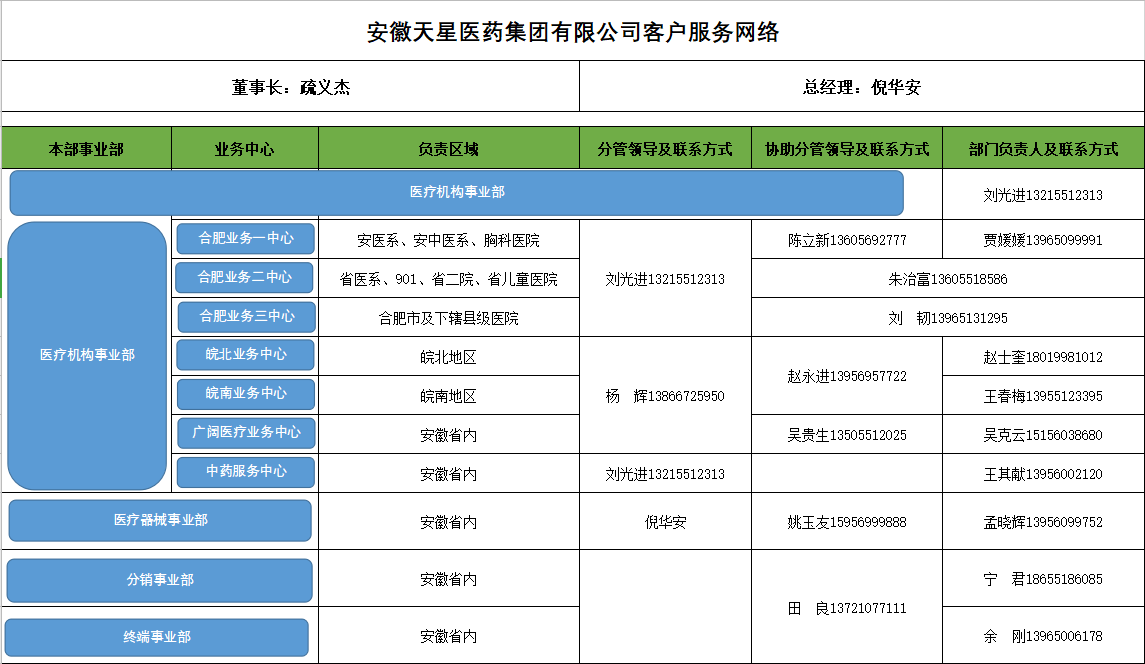Viewport: 1145px width, 664px height.
Task: Click the 合肥业务三中心 shape
Action: pos(247,316)
